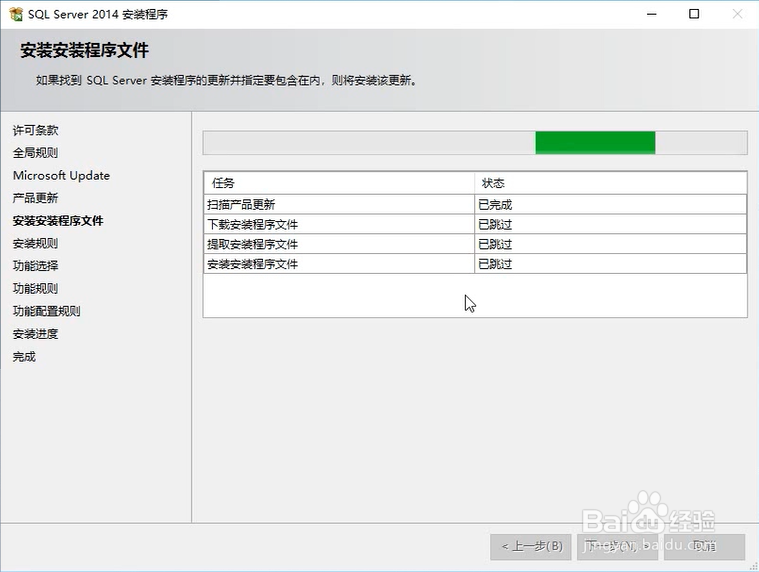Close the SQL Server 2014 setup window
The width and height of the screenshot is (759, 572).
[x=737, y=14]
